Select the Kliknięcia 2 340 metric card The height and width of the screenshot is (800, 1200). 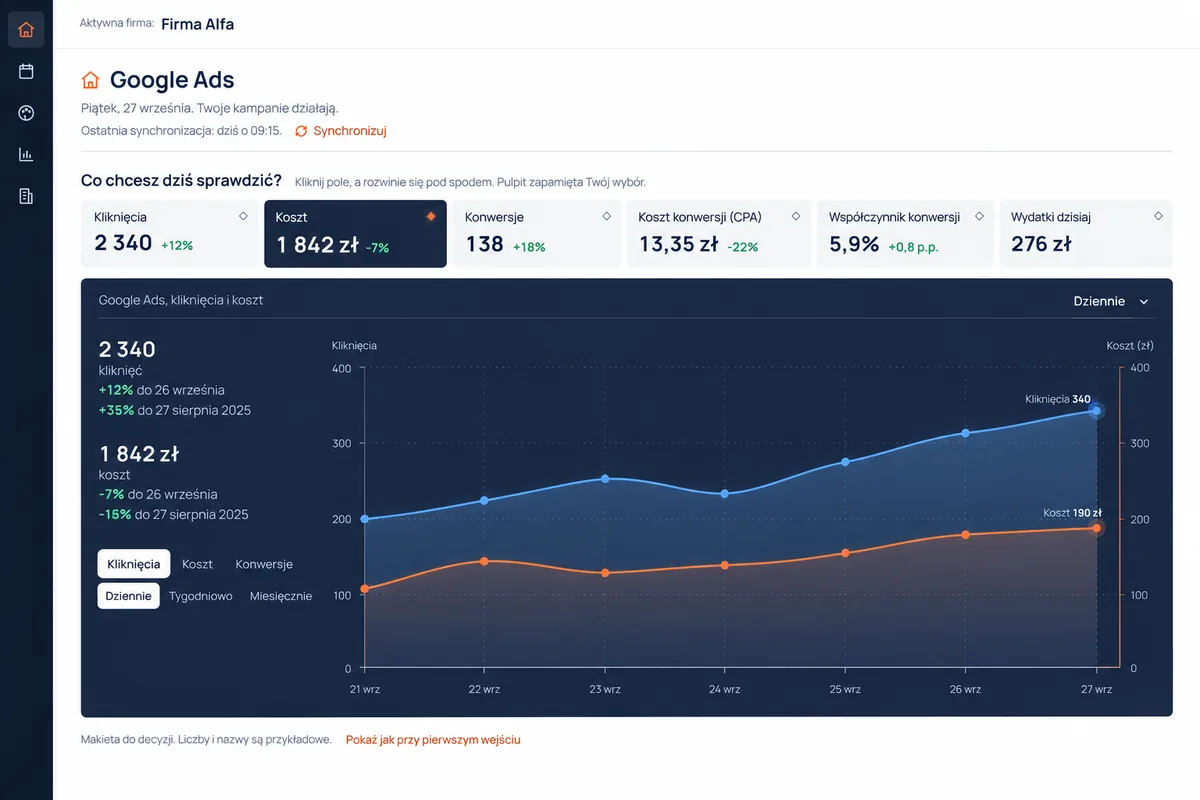click(x=170, y=234)
